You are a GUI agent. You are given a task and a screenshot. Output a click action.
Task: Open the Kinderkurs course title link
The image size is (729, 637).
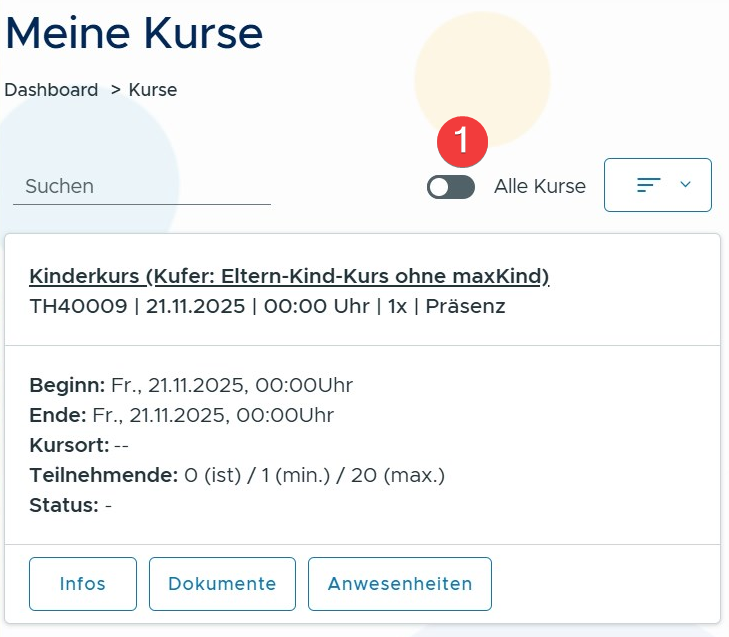point(289,276)
